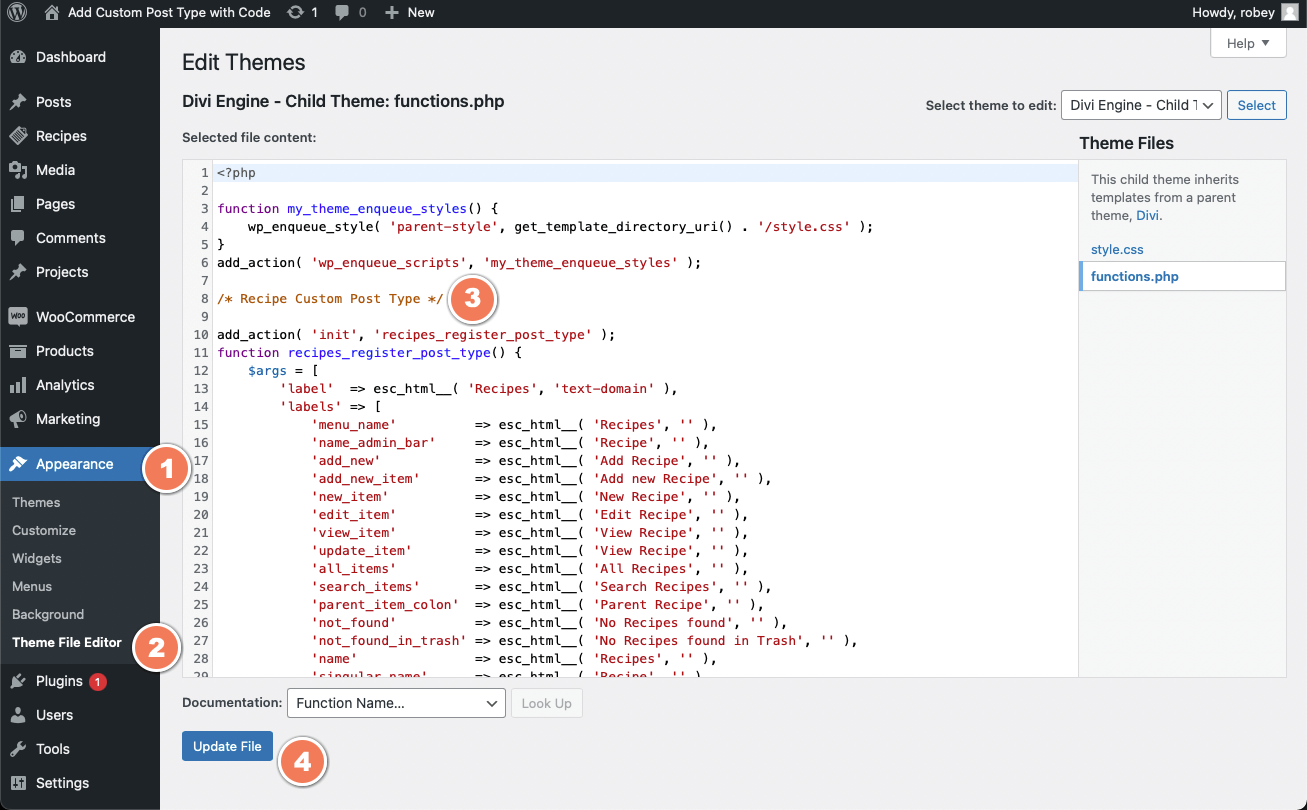This screenshot has height=810, width=1307.
Task: Click the Comments sidebar bubble icon
Action: pos(18,238)
